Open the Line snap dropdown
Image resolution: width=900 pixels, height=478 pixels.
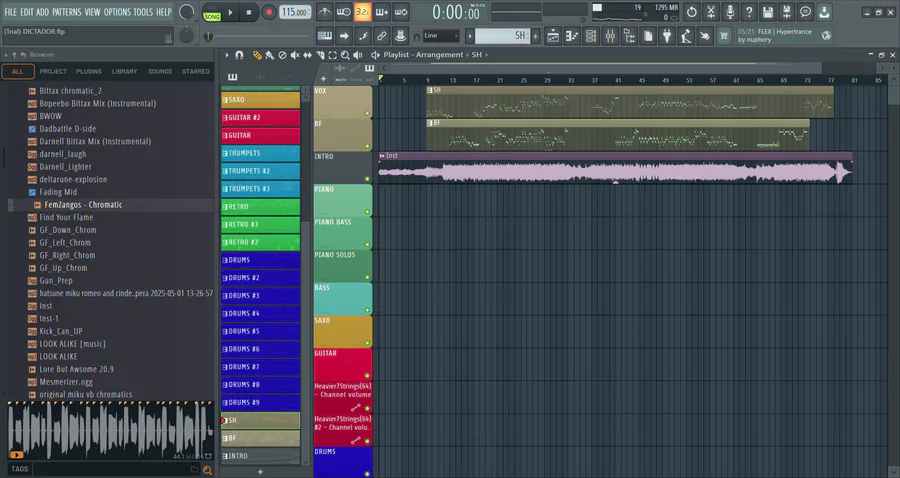(x=440, y=36)
